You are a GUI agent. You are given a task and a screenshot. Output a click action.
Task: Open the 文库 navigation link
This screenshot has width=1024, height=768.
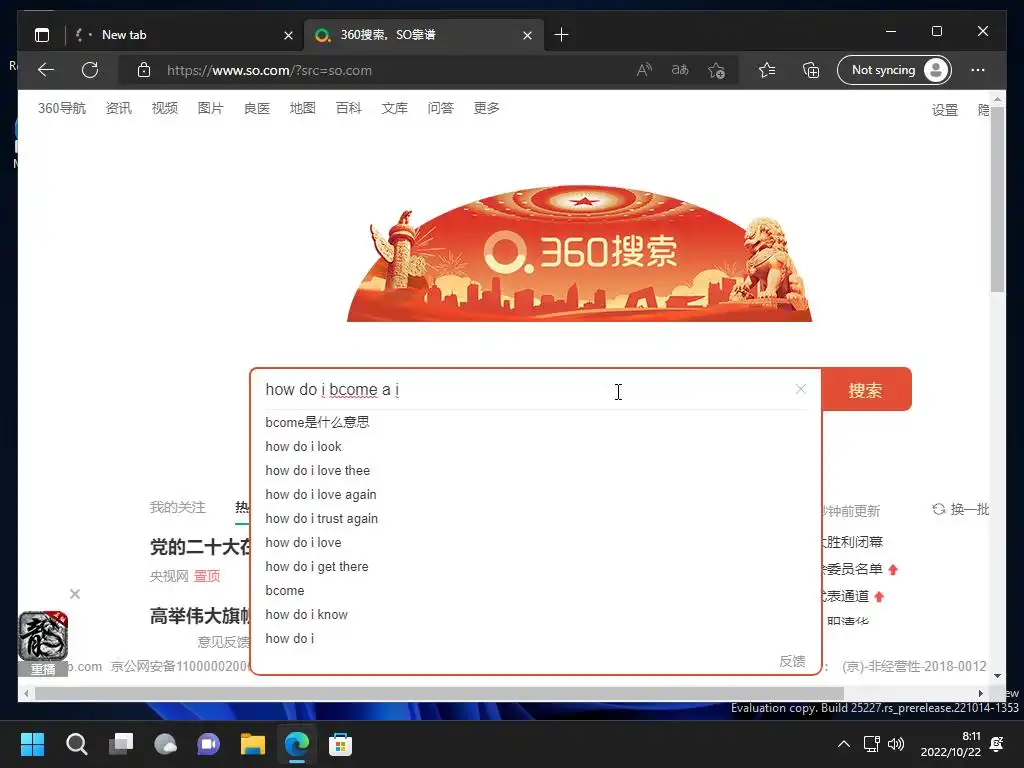tap(394, 108)
